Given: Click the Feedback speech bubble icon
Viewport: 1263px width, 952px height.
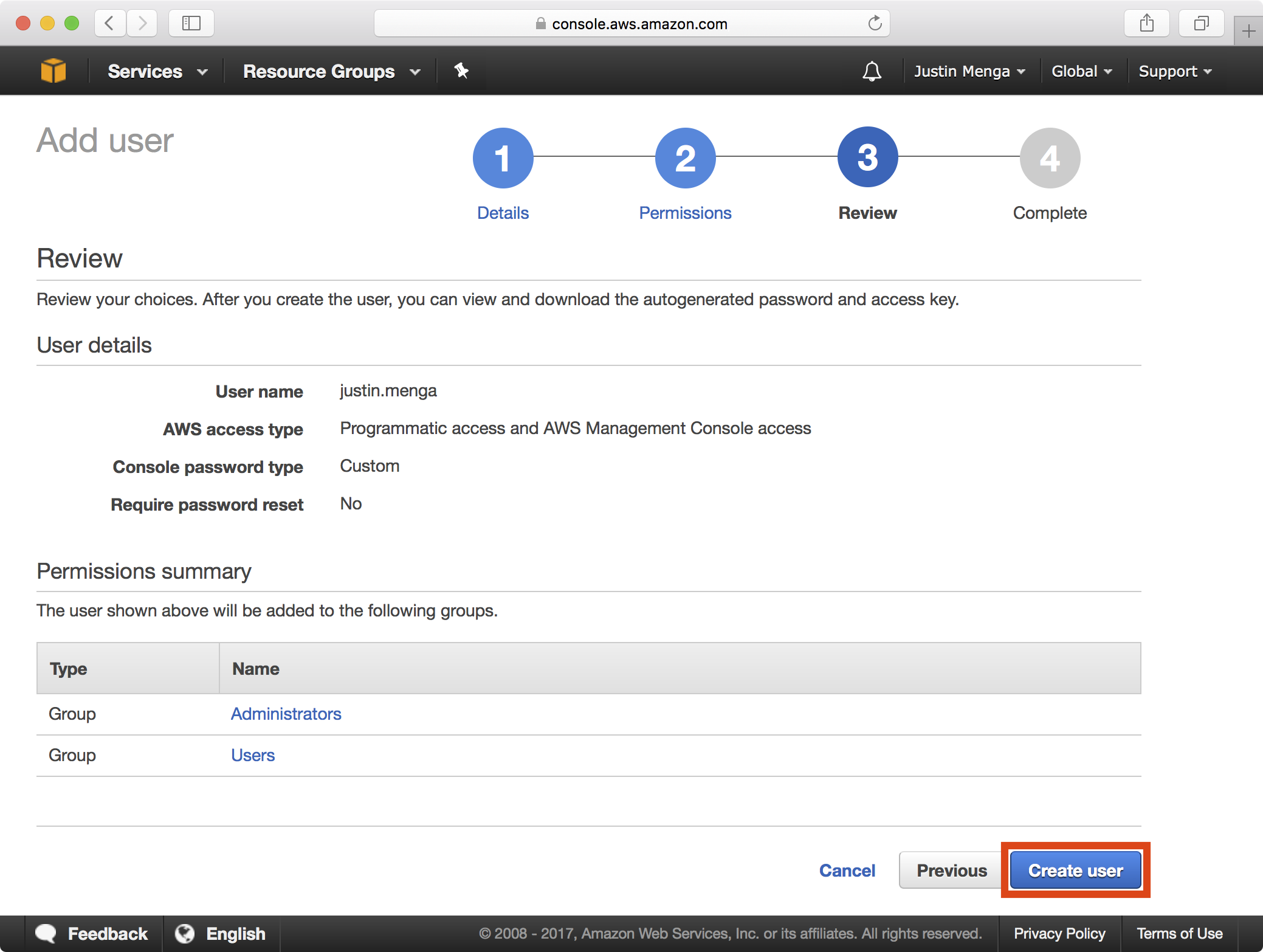Looking at the screenshot, I should [46, 933].
